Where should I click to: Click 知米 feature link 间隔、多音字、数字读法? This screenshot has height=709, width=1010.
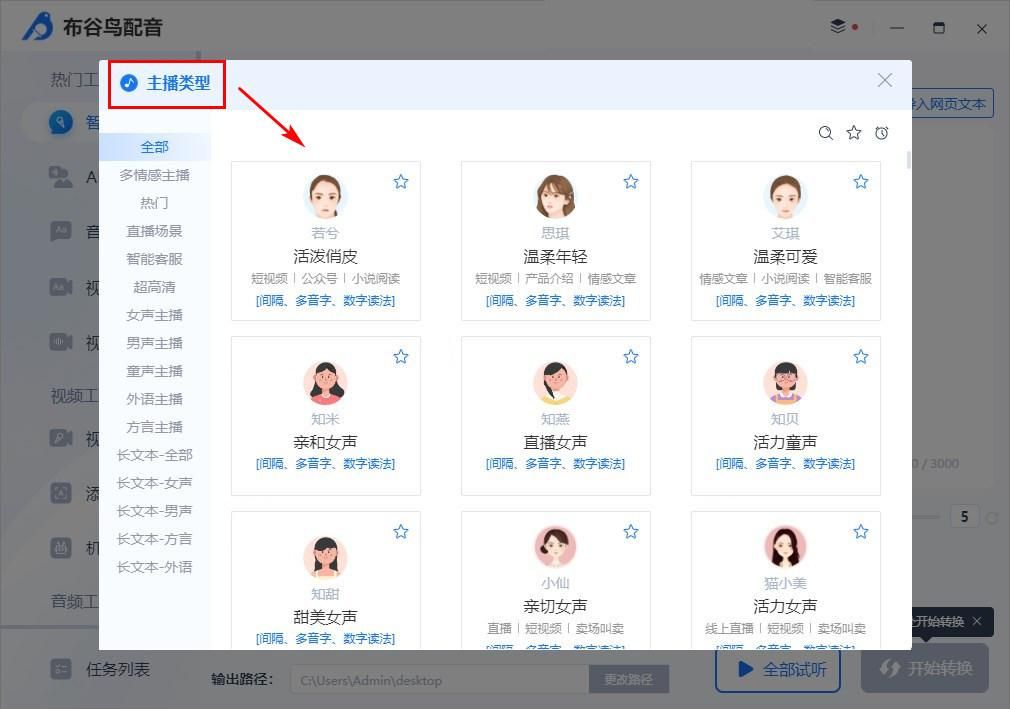coord(325,464)
